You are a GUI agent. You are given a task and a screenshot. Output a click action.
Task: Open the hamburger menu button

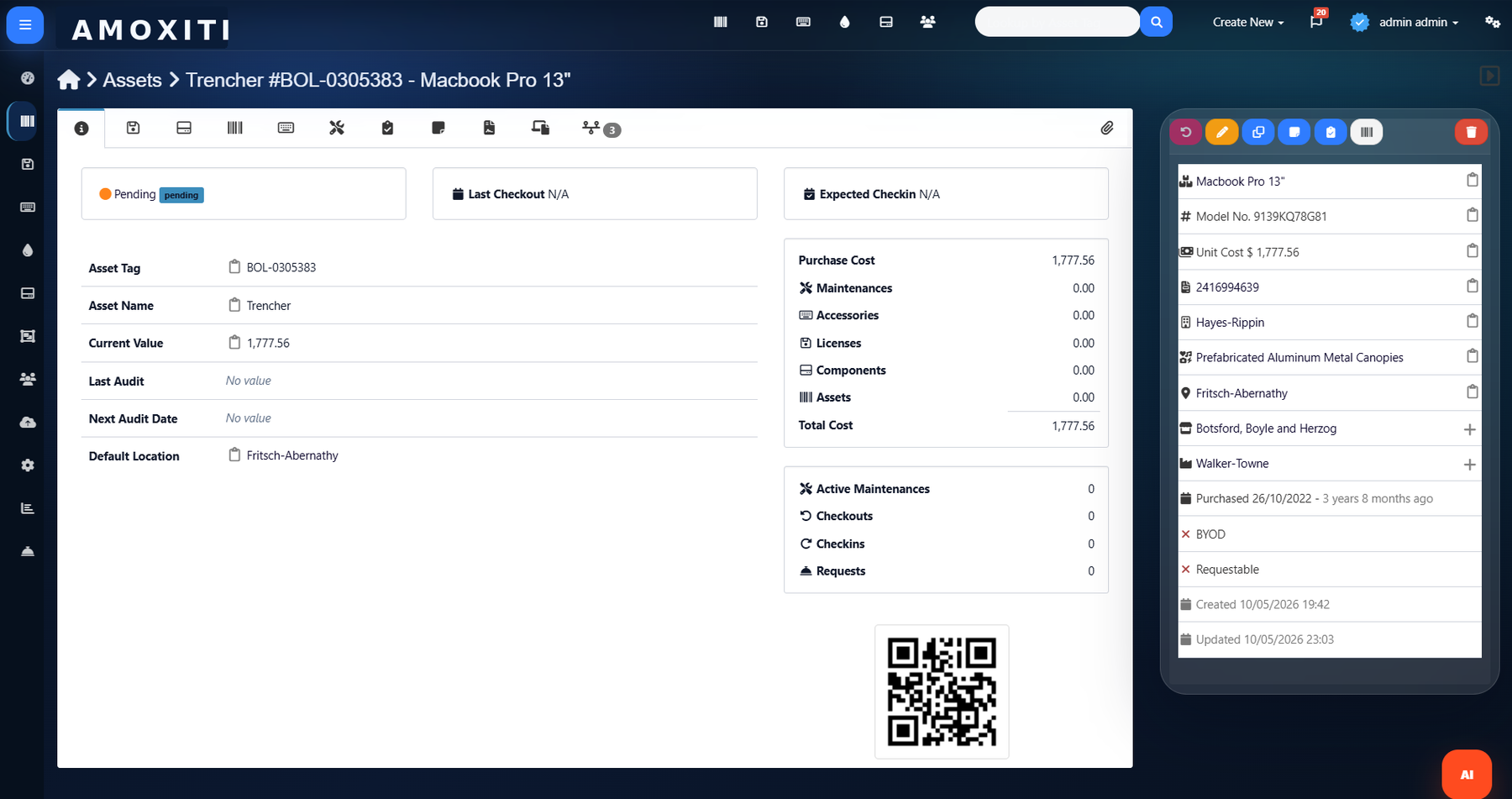pyautogui.click(x=25, y=25)
